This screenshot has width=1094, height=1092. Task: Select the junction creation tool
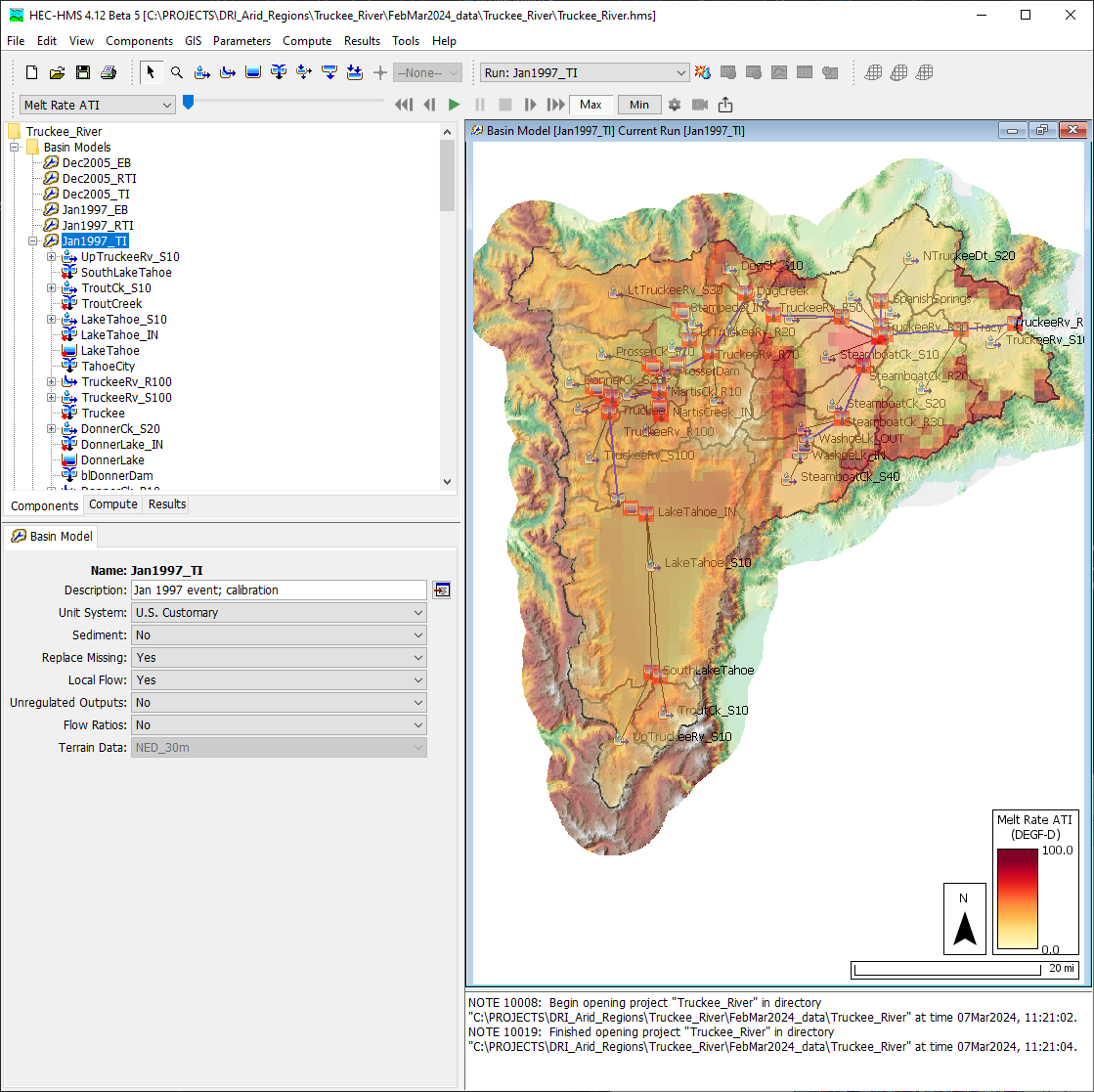coord(279,72)
